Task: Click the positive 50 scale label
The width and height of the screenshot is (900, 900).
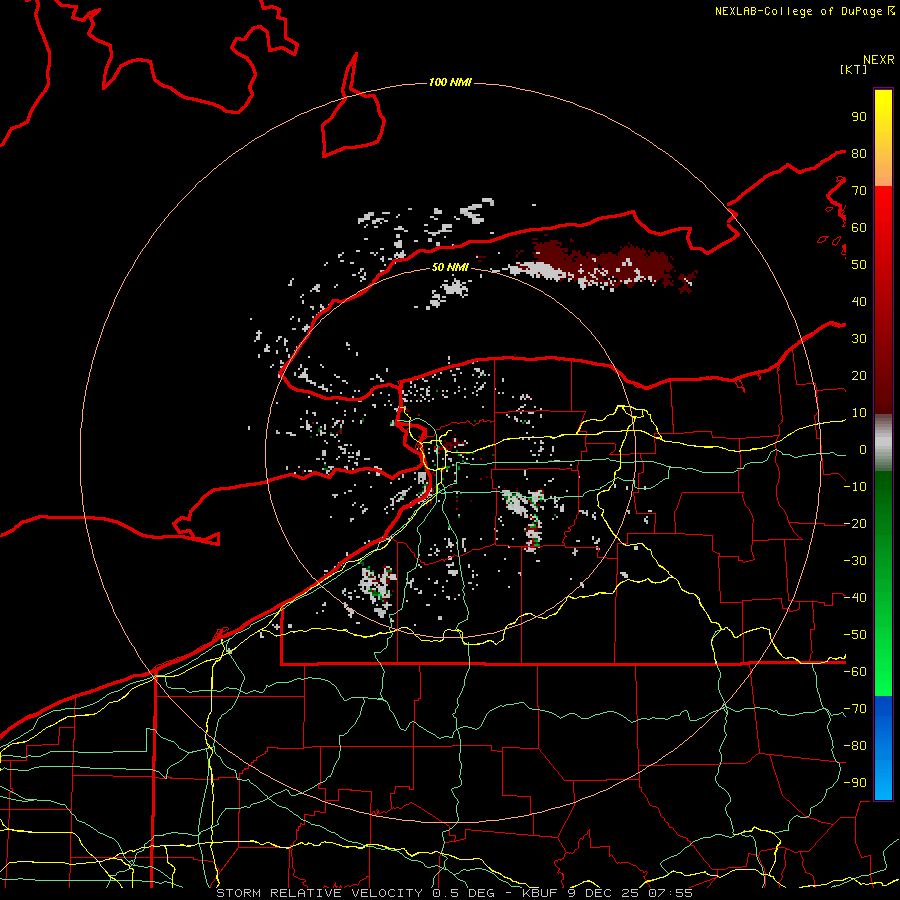Action: click(x=859, y=265)
